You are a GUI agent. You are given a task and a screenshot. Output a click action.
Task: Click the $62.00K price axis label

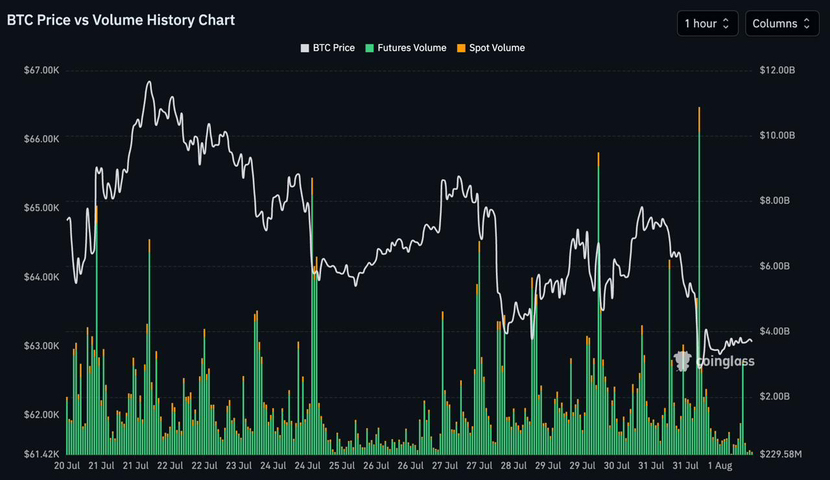41,414
